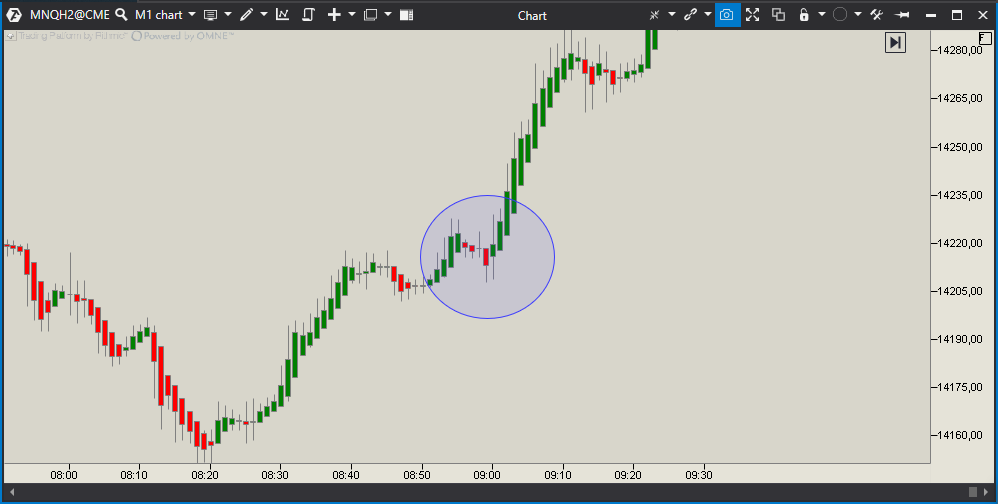Viewport: 998px width, 504px height.
Task: Open the symbol search magnifier icon
Action: (121, 15)
